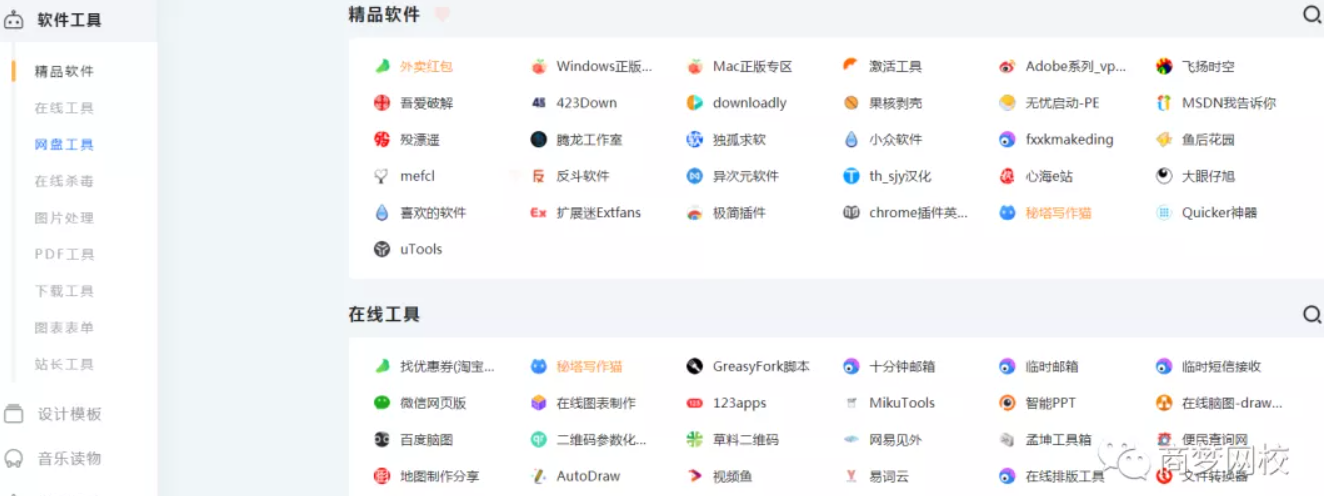Click the Quicker神器 icon
Viewport: 1324px width, 496px height.
1164,212
